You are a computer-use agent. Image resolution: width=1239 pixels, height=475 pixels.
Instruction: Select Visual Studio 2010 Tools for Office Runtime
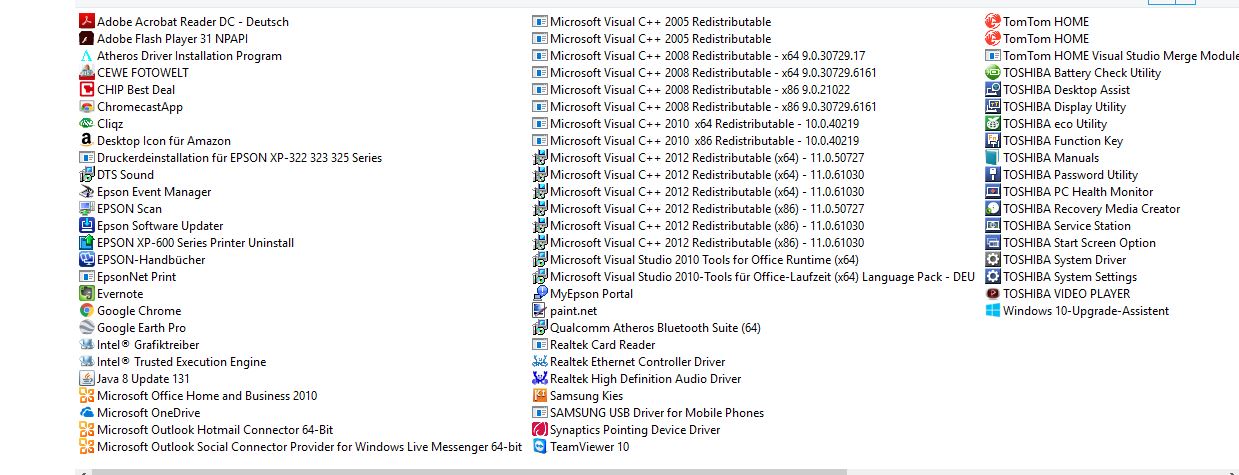[696, 259]
